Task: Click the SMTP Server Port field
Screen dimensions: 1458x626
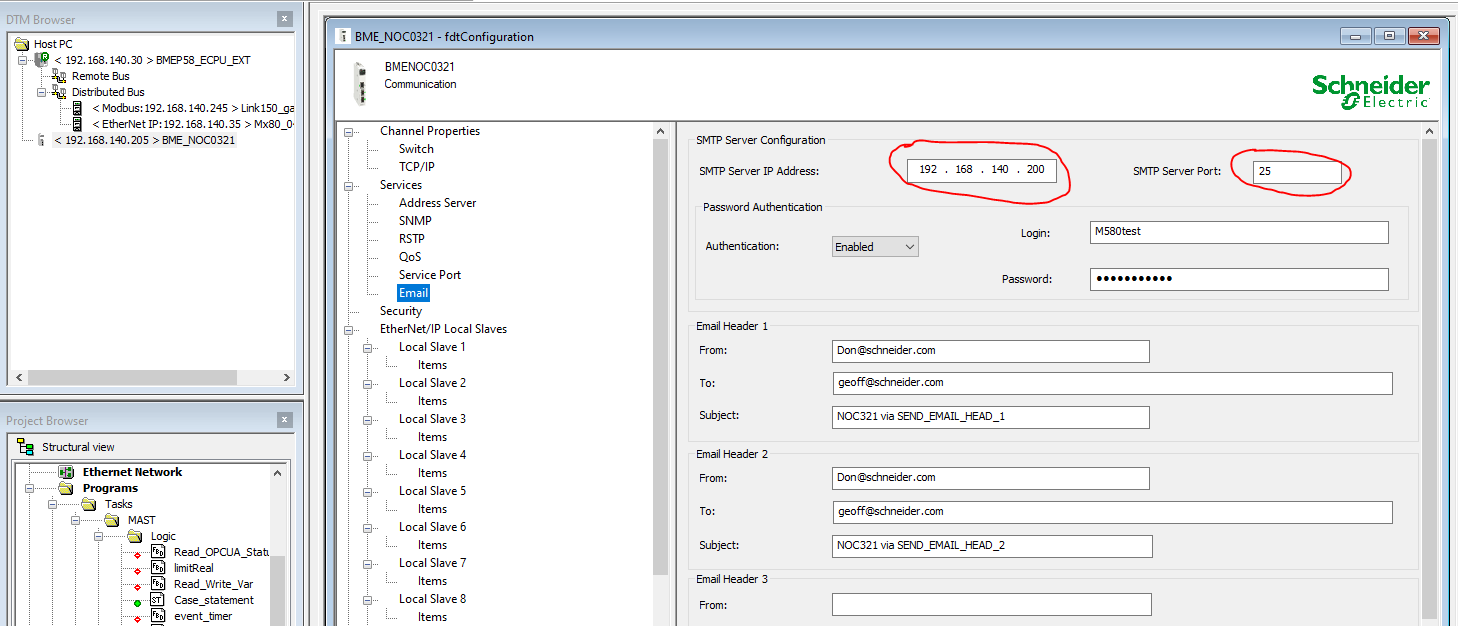Action: pos(1297,172)
